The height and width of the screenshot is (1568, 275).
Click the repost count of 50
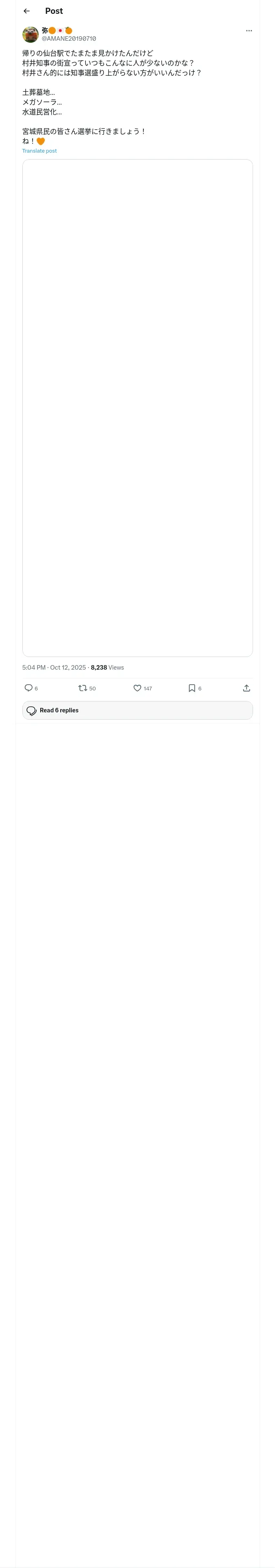(x=92, y=688)
